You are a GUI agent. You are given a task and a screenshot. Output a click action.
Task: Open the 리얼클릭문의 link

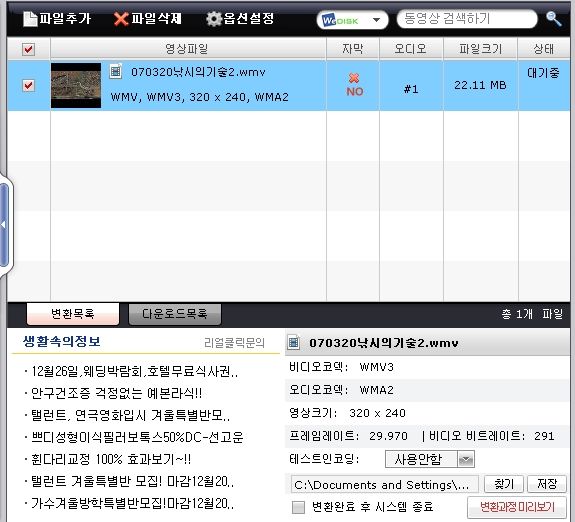tap(234, 343)
